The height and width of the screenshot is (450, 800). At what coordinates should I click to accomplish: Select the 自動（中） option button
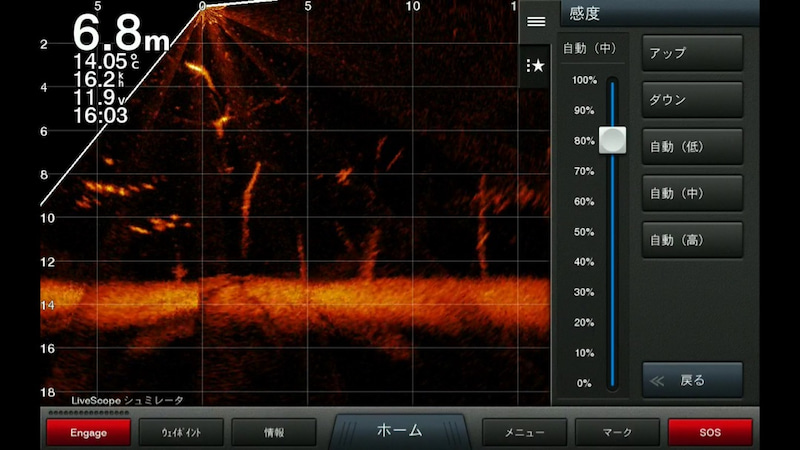click(692, 193)
